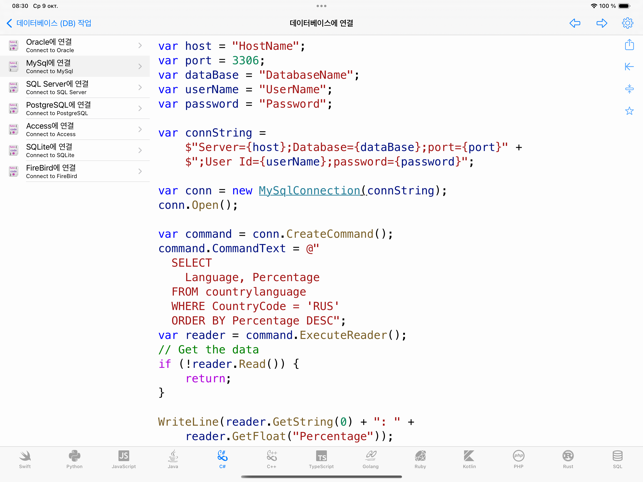Open Access에 연결 topic
643x482 pixels.
75,129
